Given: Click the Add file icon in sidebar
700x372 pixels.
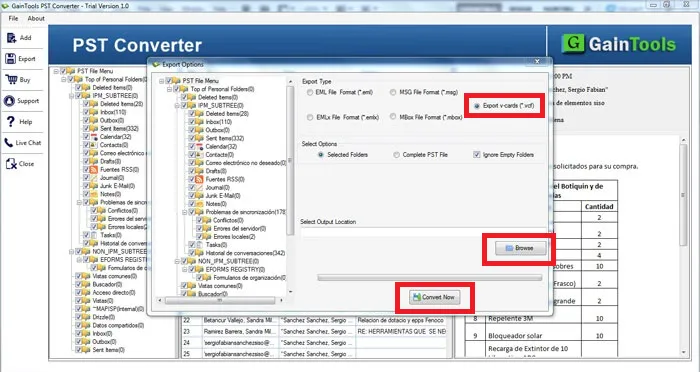Looking at the screenshot, I should [x=11, y=38].
